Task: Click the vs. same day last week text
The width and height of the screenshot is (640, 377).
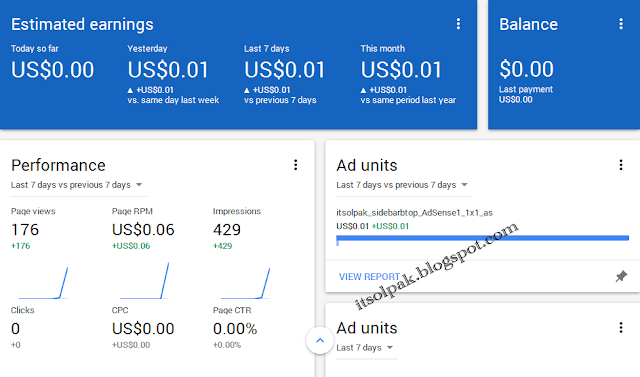Action: 173,100
